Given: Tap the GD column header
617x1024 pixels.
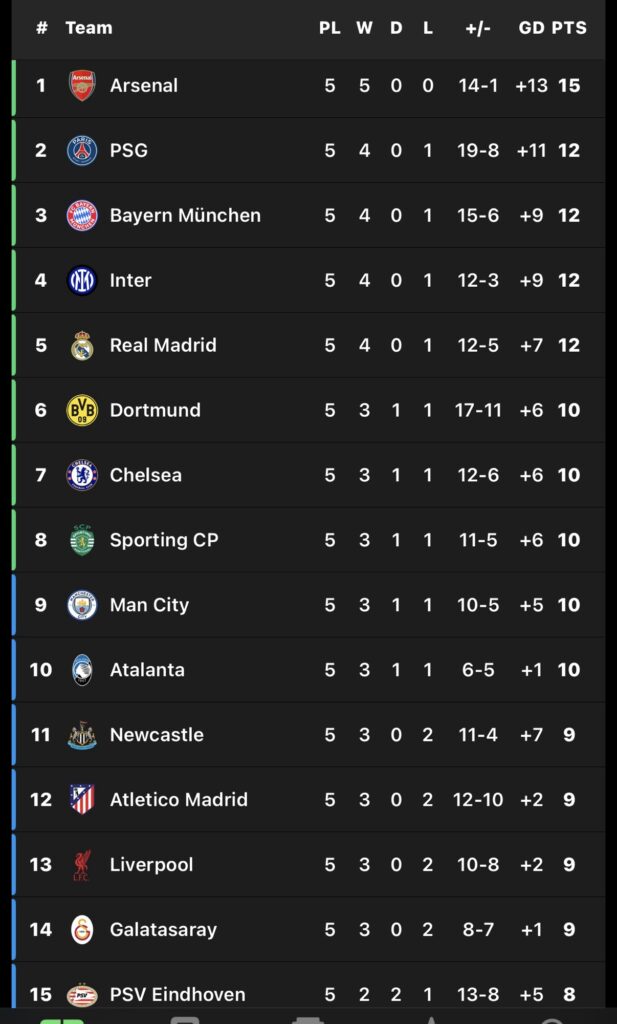Looking at the screenshot, I should [x=531, y=28].
